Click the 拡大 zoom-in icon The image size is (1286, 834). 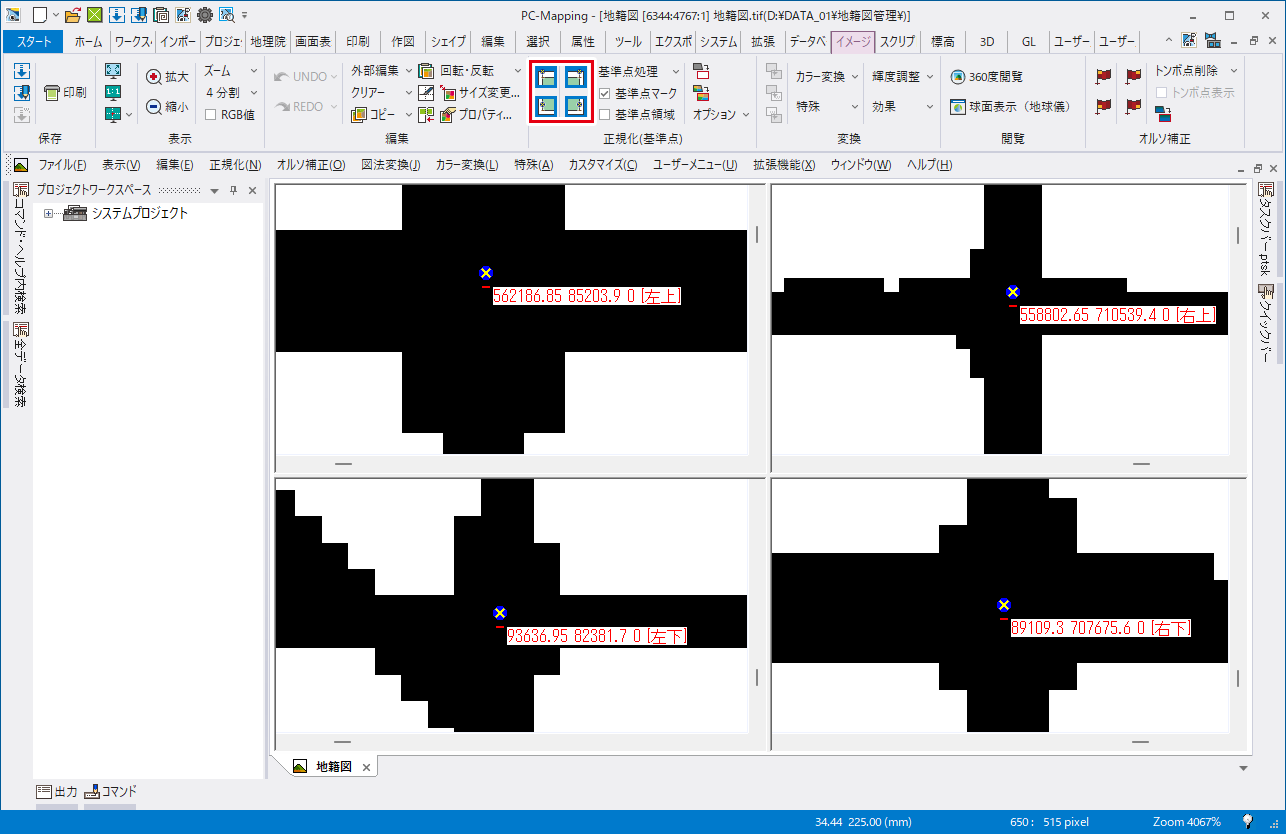click(154, 77)
